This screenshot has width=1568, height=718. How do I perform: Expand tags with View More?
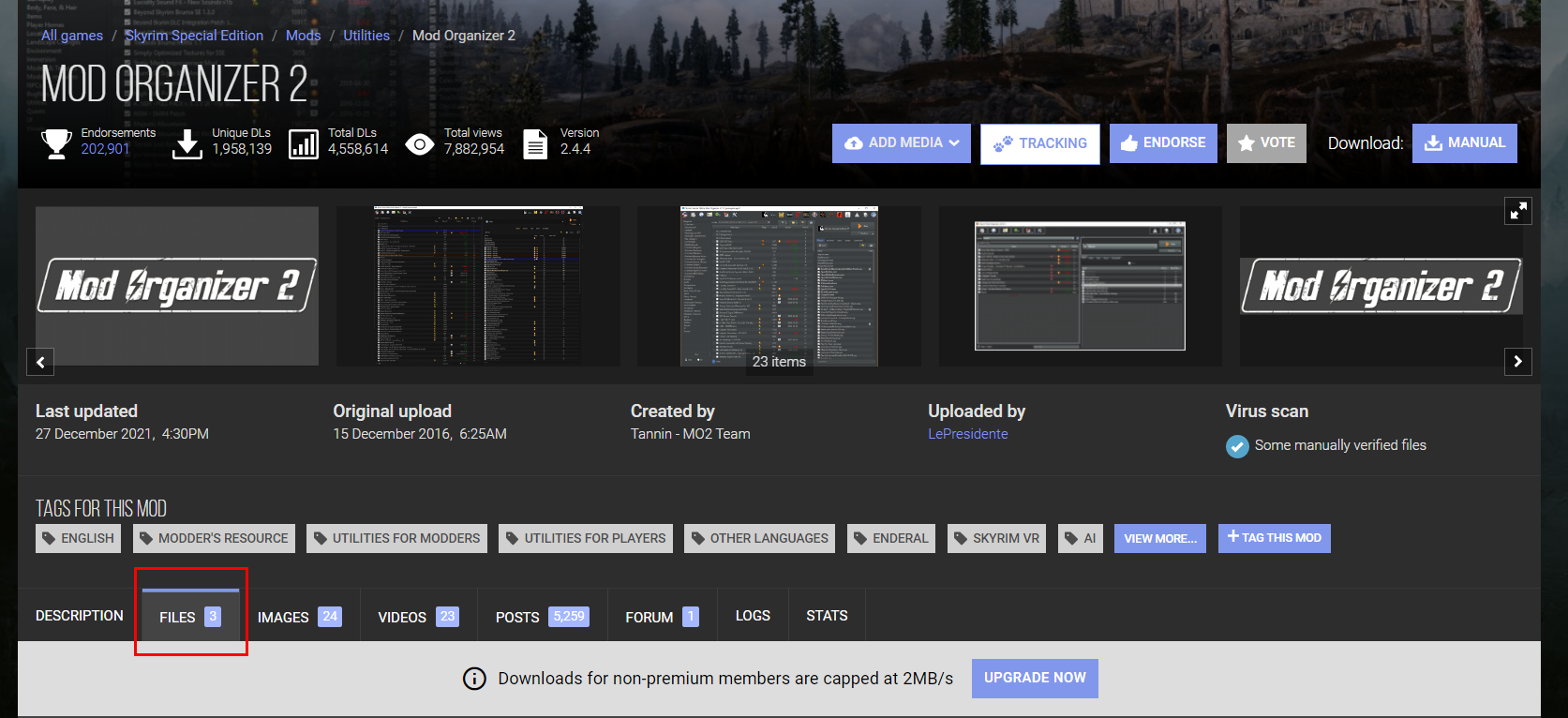[x=1160, y=538]
